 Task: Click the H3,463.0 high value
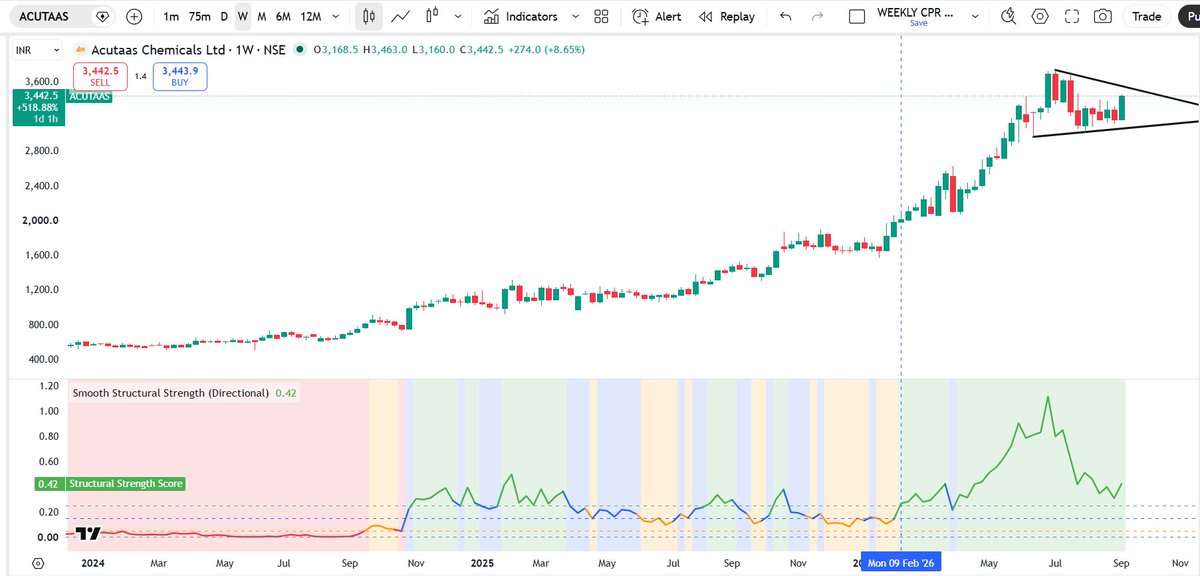click(386, 50)
